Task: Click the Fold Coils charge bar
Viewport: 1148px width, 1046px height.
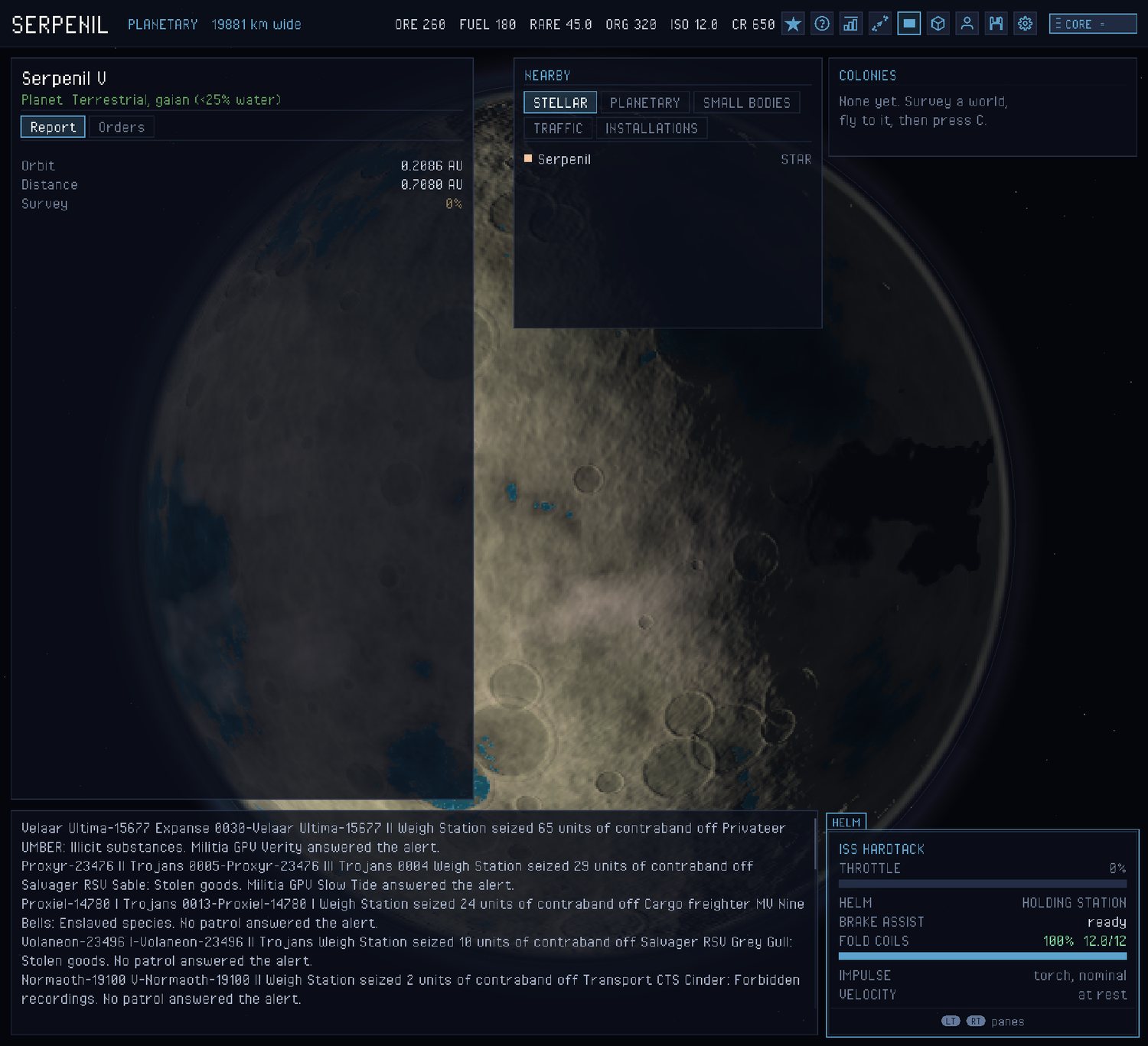Action: point(983,956)
